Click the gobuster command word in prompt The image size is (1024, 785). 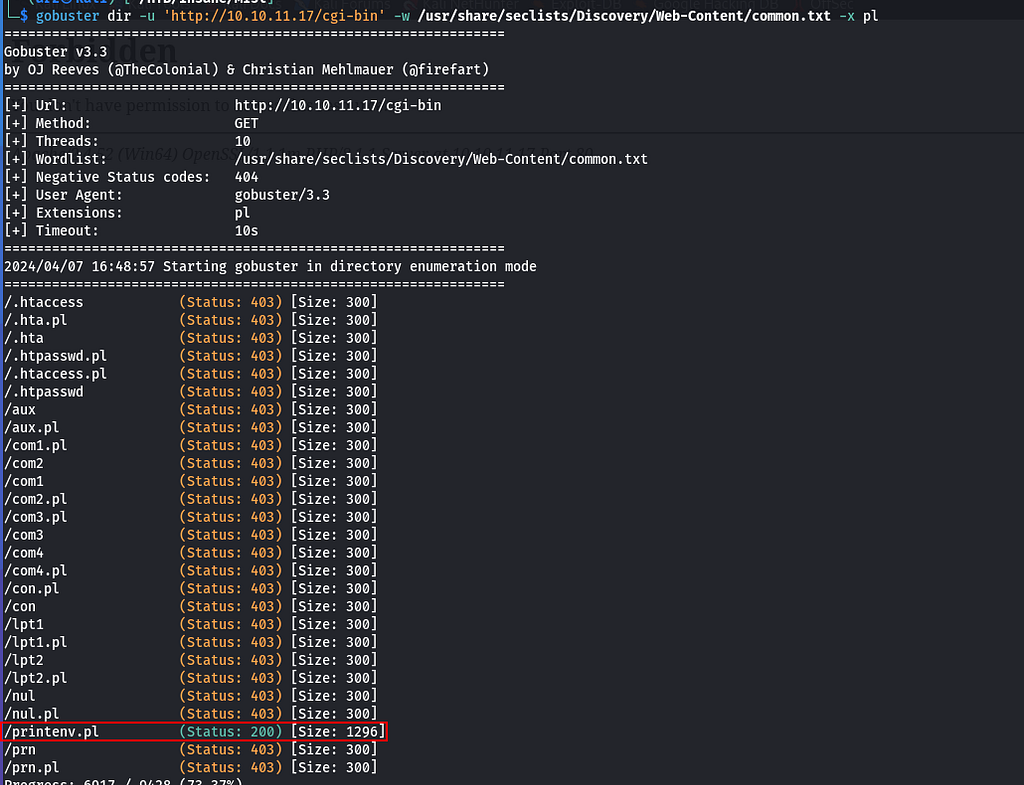coord(67,16)
